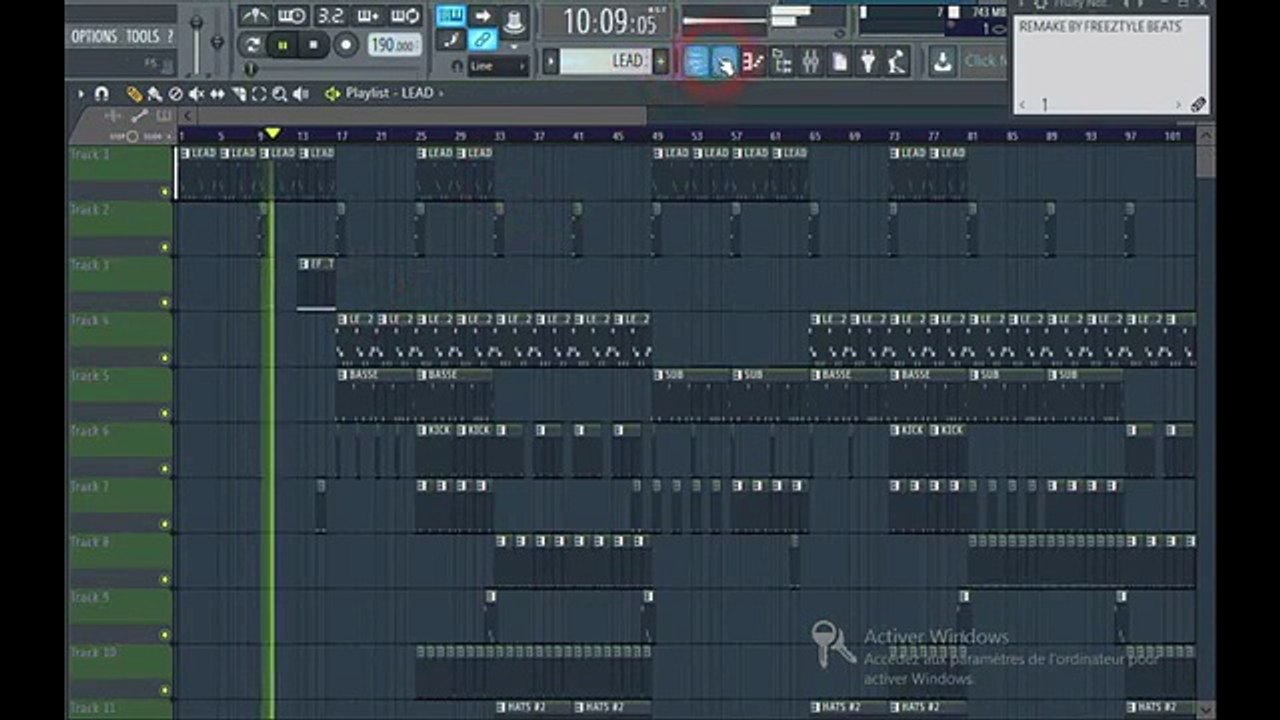Select the paint brush tool in playlist

click(154, 93)
